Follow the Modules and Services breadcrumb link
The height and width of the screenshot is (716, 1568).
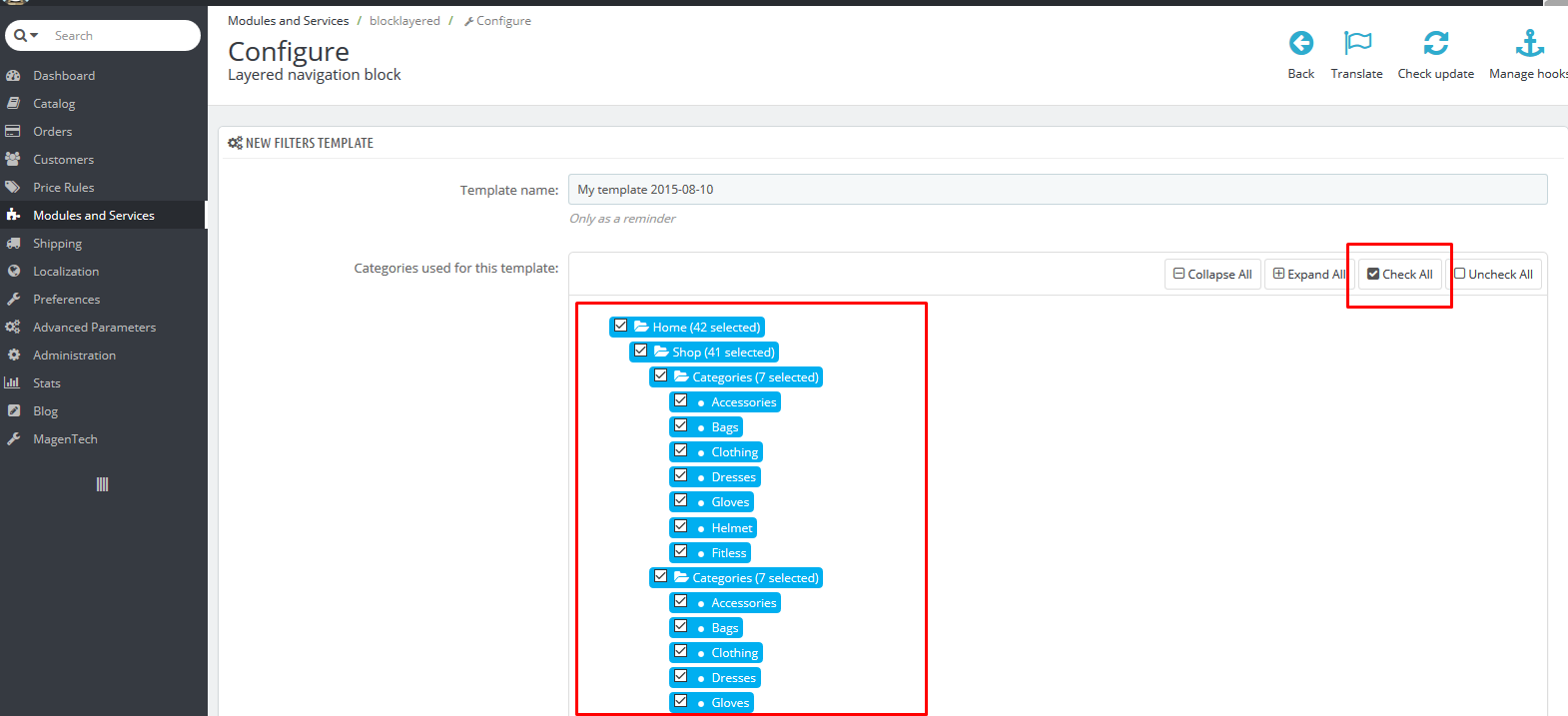coord(289,21)
